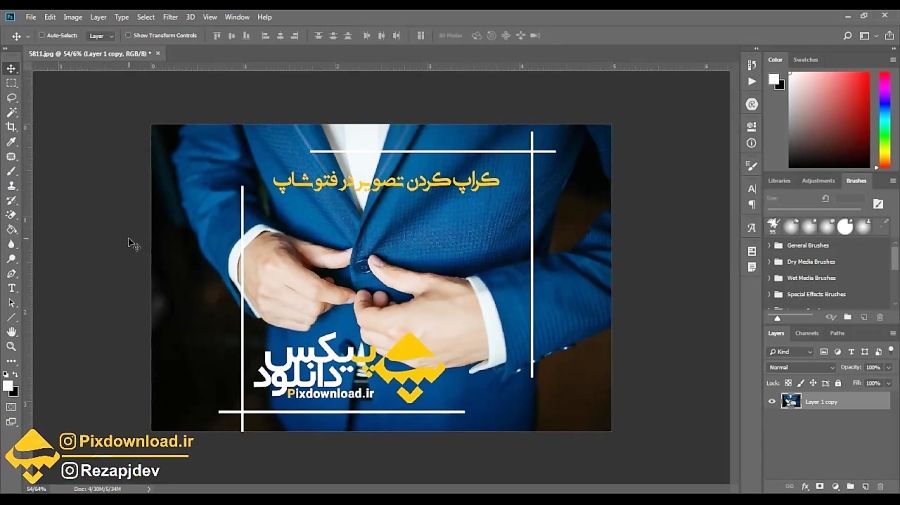
Task: Click the share icon at top right
Action: pos(889,36)
